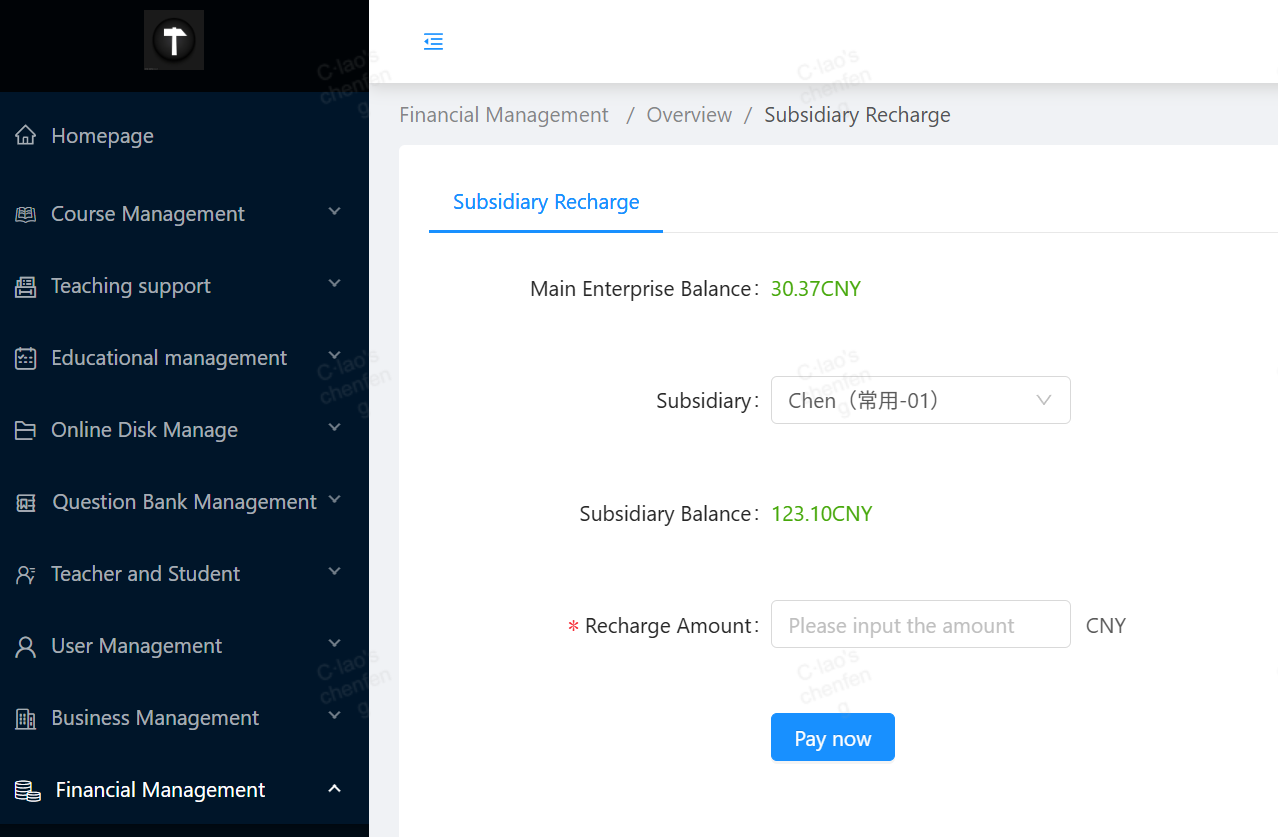Click the Teacher and Student person icon
The height and width of the screenshot is (837, 1278).
pos(26,574)
